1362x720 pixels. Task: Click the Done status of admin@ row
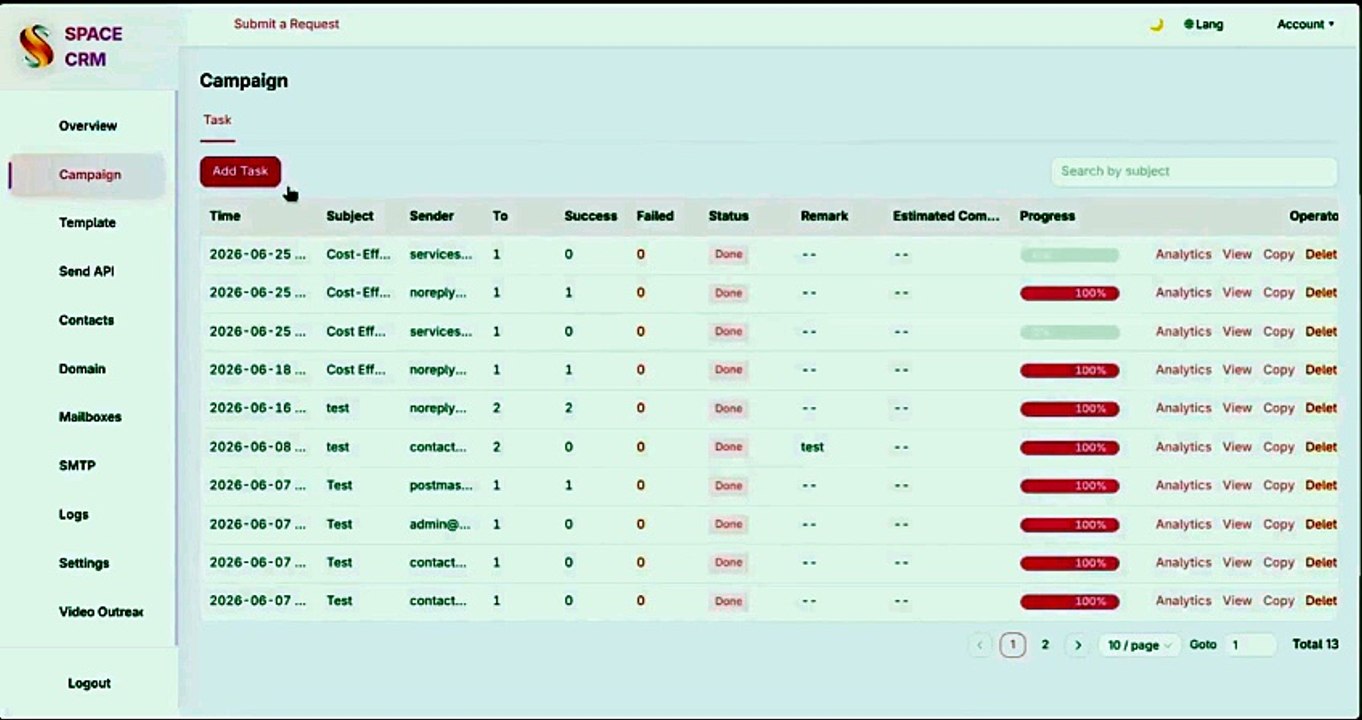[x=728, y=524]
